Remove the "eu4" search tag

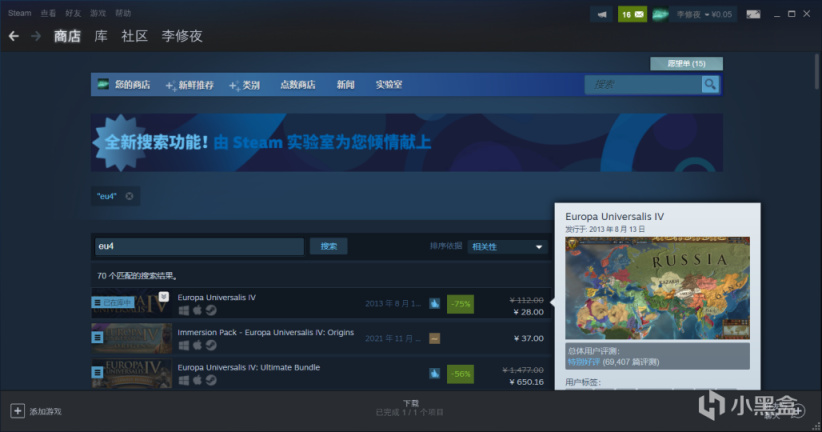click(129, 196)
